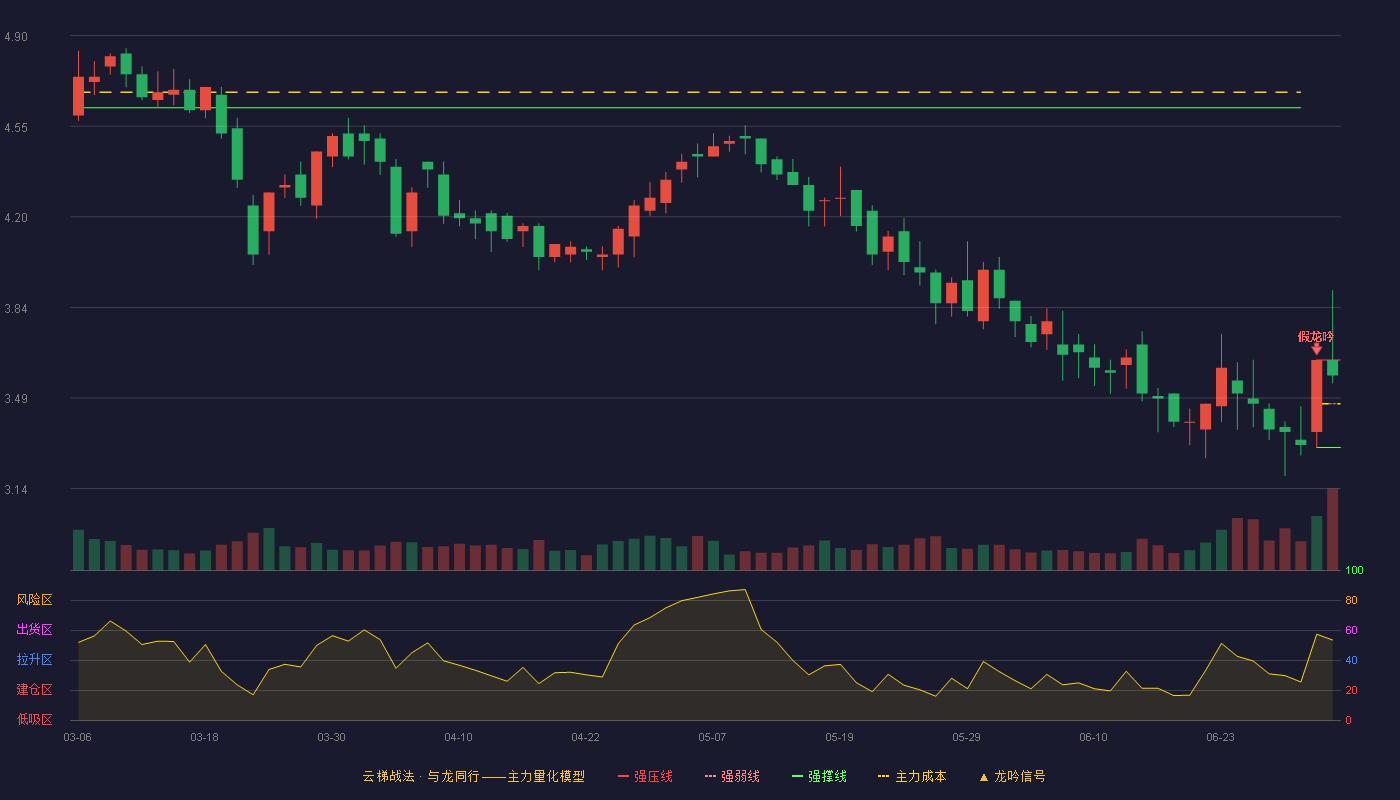Click the 60 indicator axis label
The width and height of the screenshot is (1400, 800).
coord(1351,630)
